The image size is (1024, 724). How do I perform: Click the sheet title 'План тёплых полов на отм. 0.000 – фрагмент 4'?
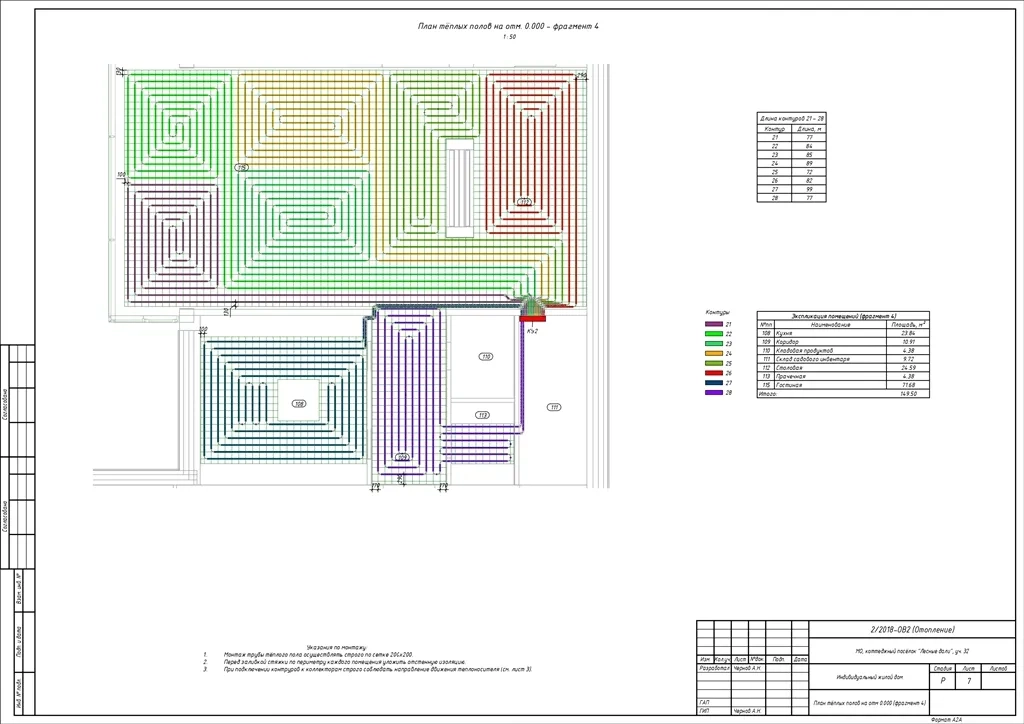click(508, 26)
